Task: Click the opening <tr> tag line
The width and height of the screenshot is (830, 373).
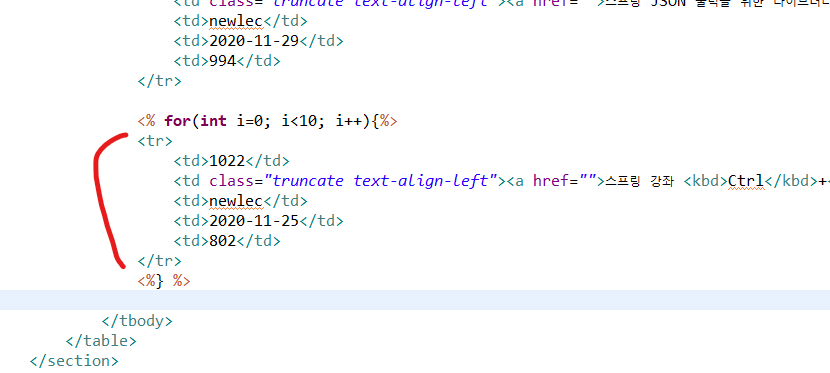Action: [x=155, y=141]
